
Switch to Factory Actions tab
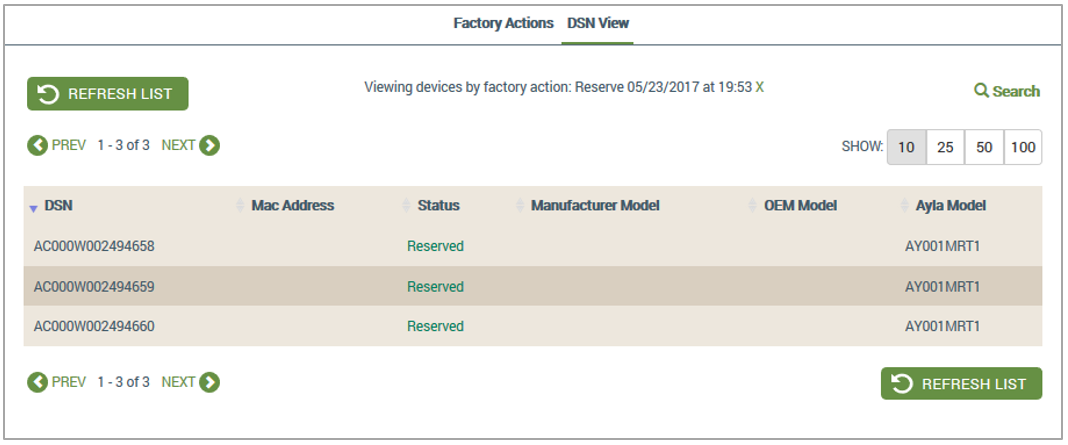click(503, 23)
